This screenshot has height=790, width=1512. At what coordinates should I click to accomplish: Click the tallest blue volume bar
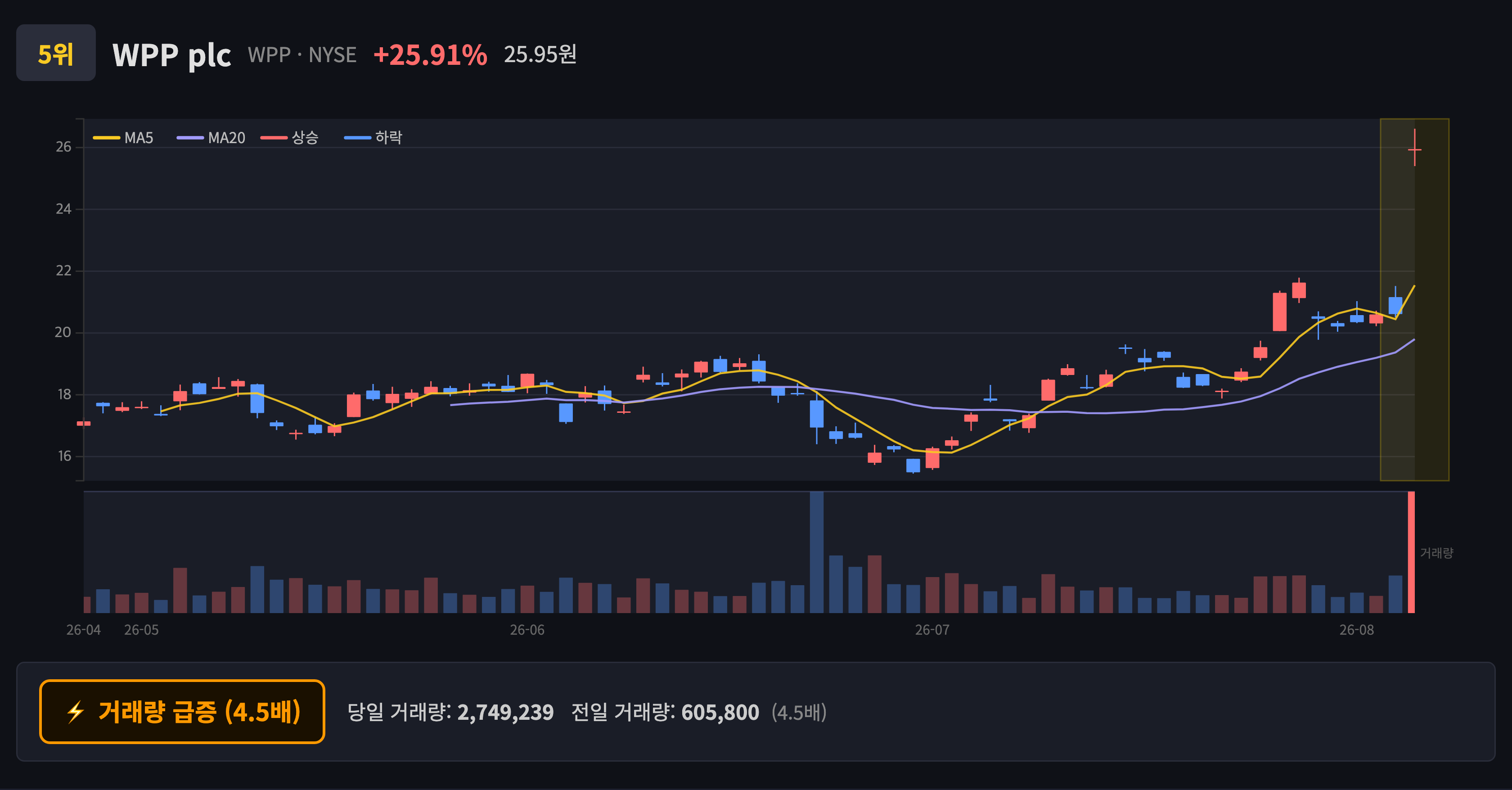[x=816, y=552]
